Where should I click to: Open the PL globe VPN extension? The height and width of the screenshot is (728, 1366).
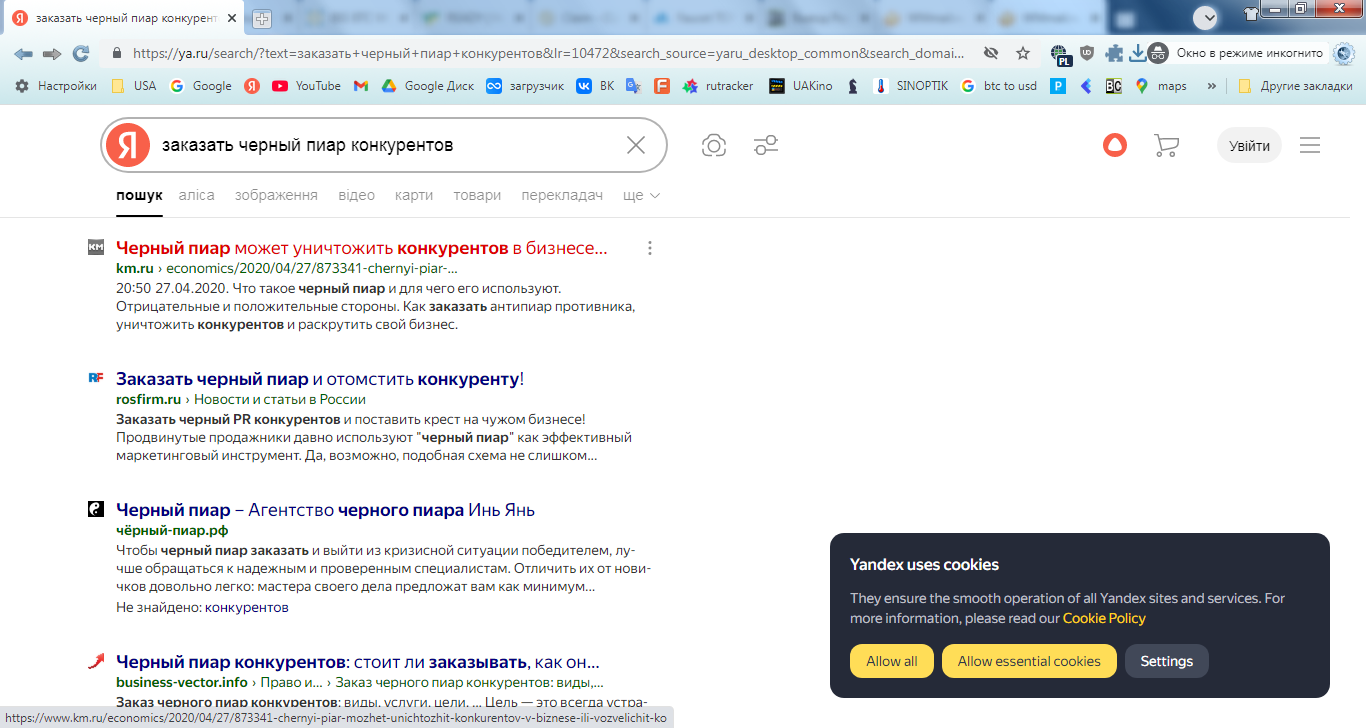click(1060, 54)
